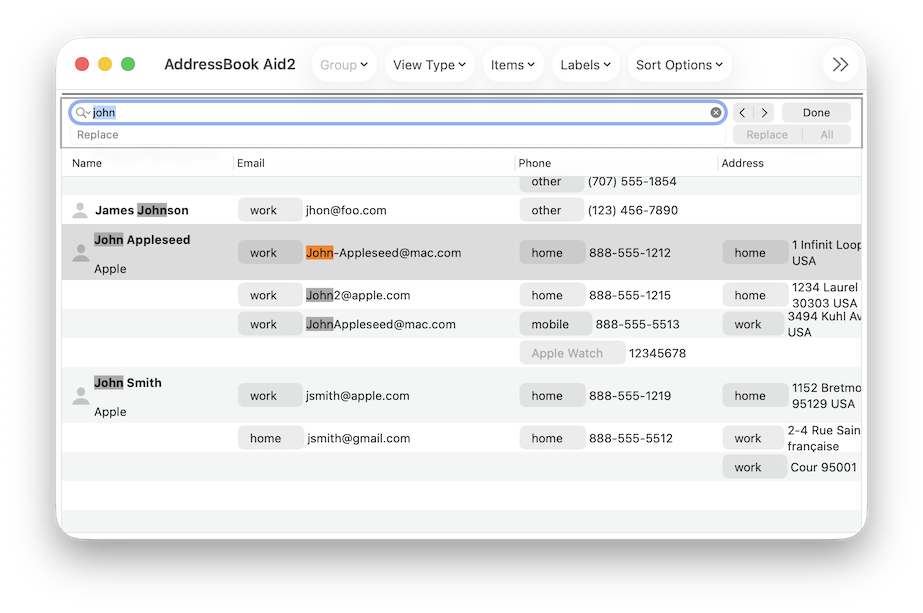Click address 1 Infinit Loop USA
Image resolution: width=923 pixels, height=613 pixels.
826,253
